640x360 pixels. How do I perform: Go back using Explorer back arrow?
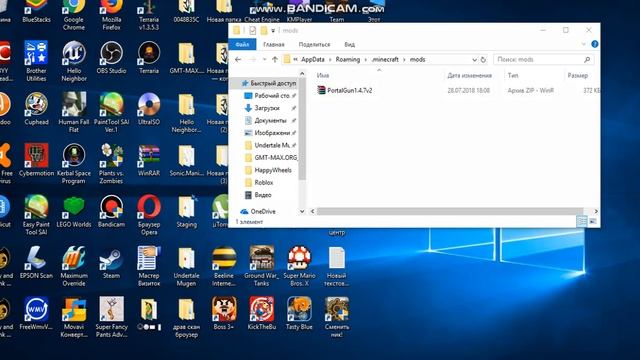[238, 60]
